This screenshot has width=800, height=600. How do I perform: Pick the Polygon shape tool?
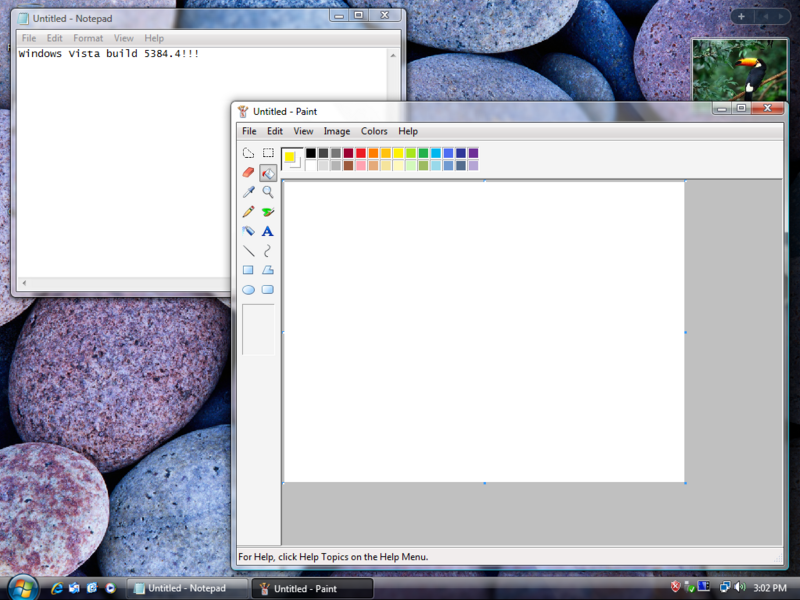268,270
